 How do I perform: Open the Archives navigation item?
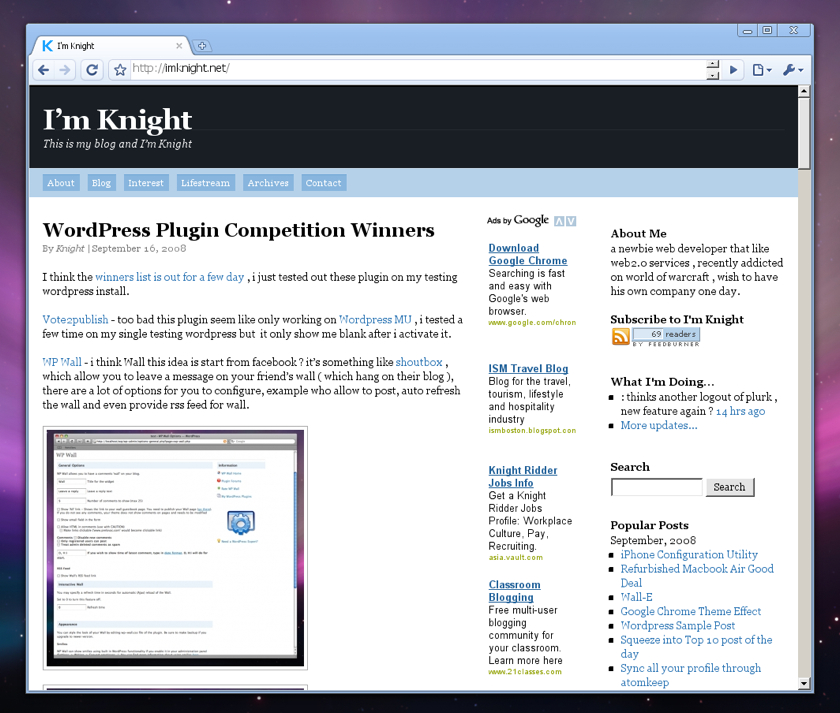[268, 183]
